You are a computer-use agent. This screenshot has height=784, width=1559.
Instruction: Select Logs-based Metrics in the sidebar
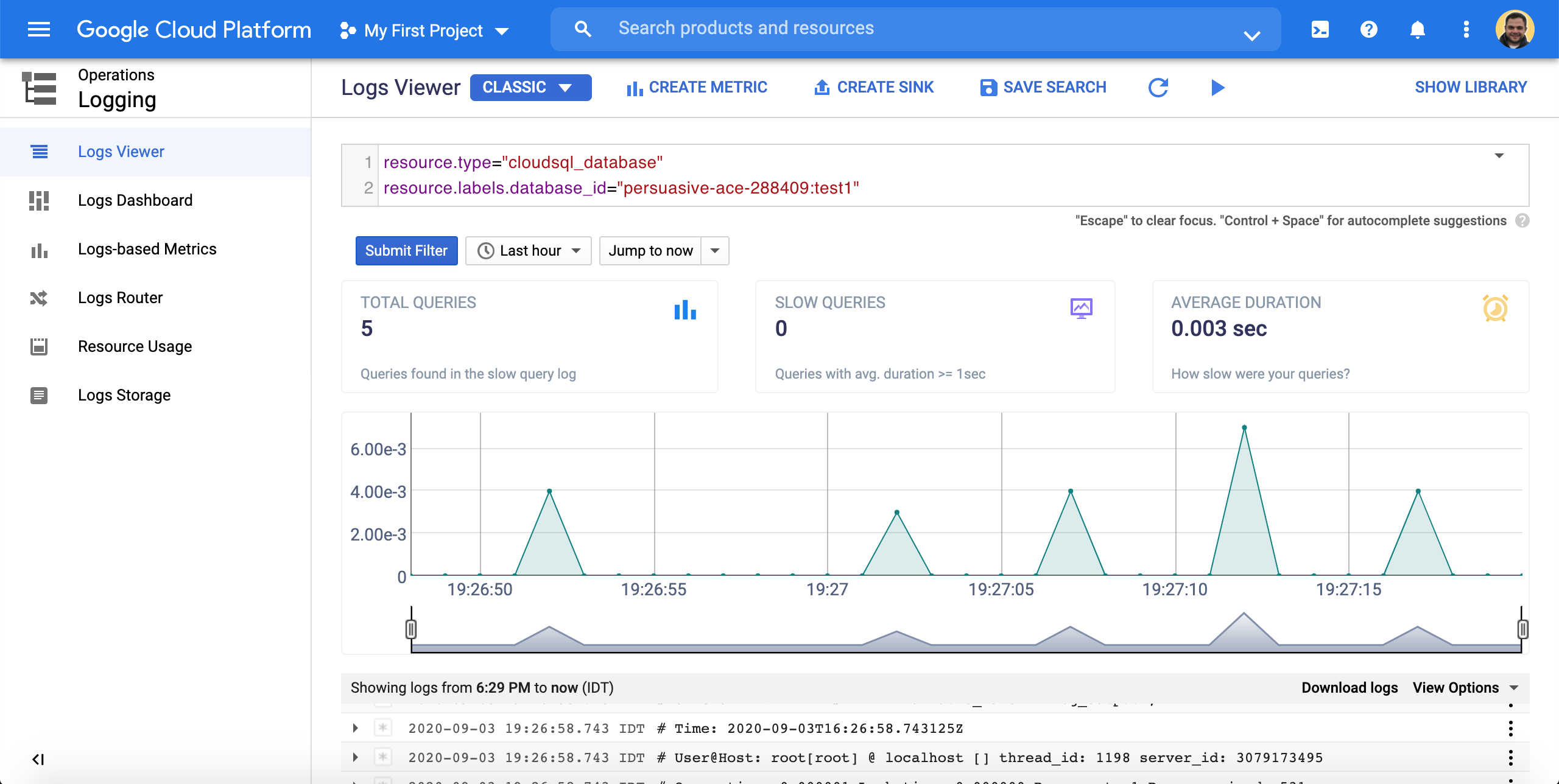click(x=156, y=249)
